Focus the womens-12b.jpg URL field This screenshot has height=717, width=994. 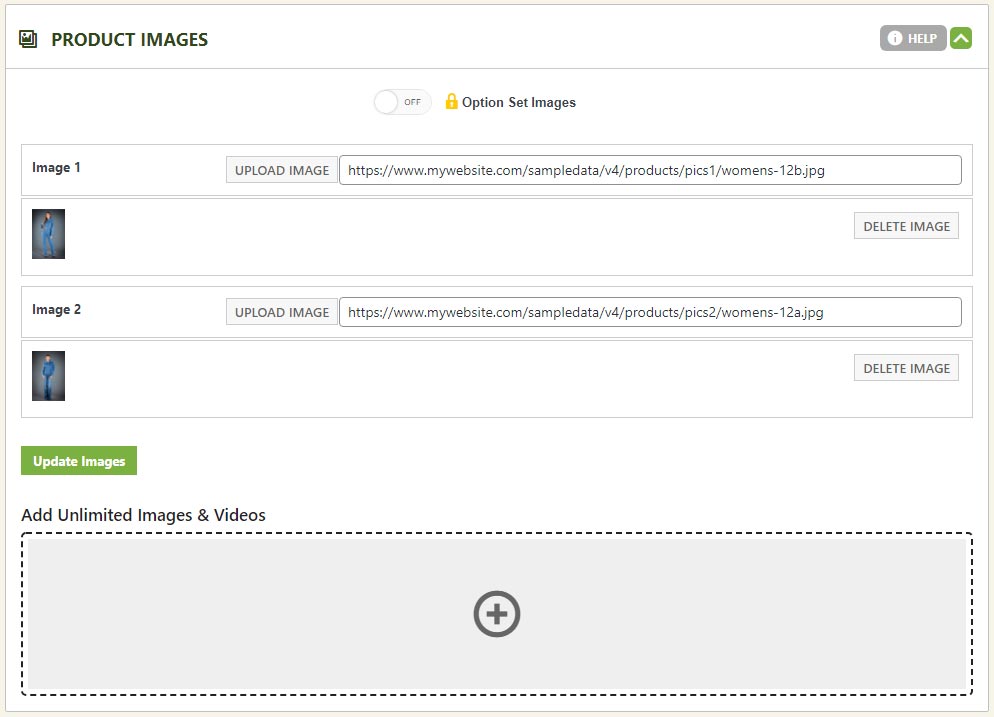pyautogui.click(x=650, y=170)
